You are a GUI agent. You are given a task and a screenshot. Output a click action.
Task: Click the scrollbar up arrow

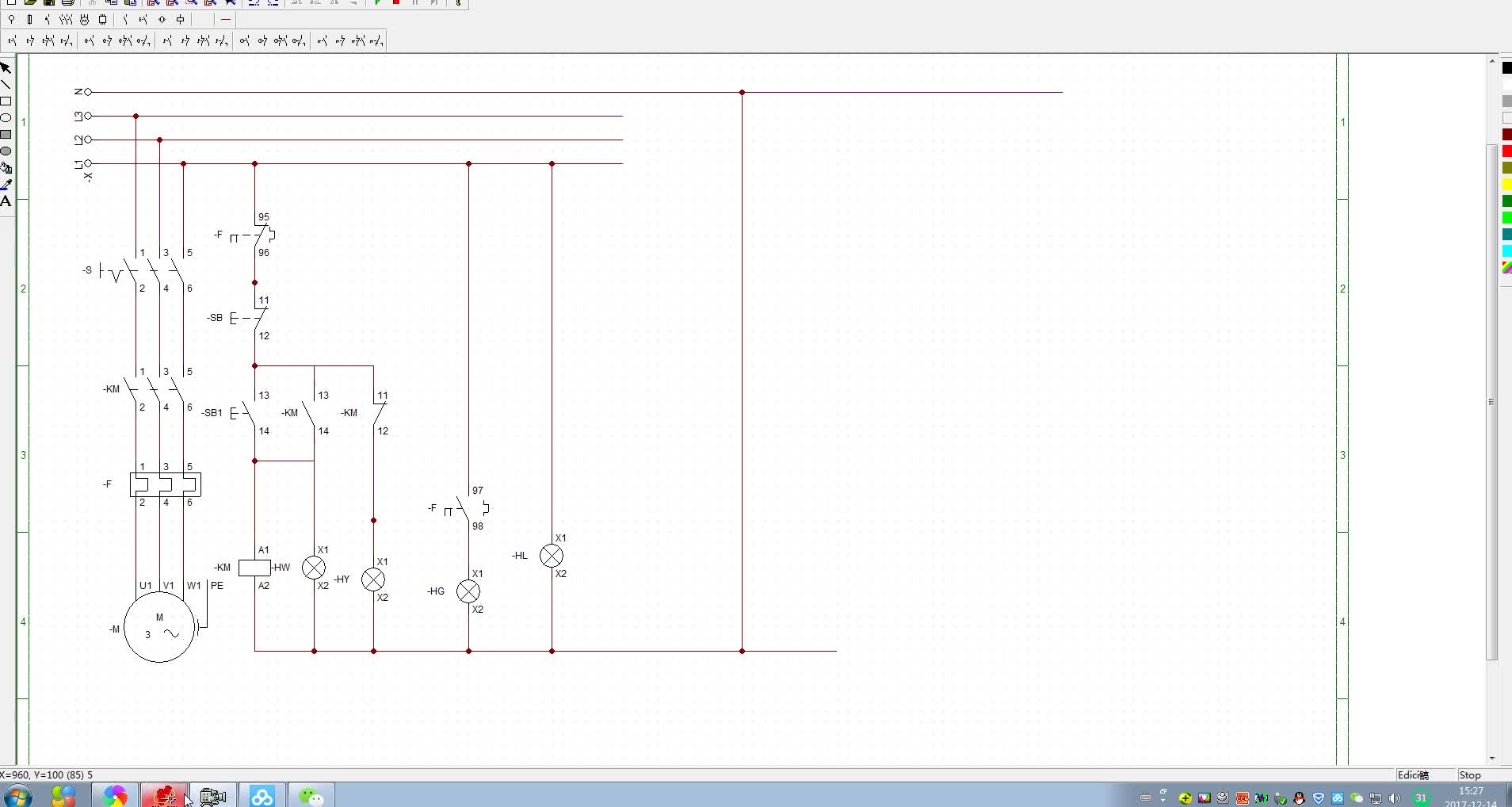click(x=1491, y=61)
